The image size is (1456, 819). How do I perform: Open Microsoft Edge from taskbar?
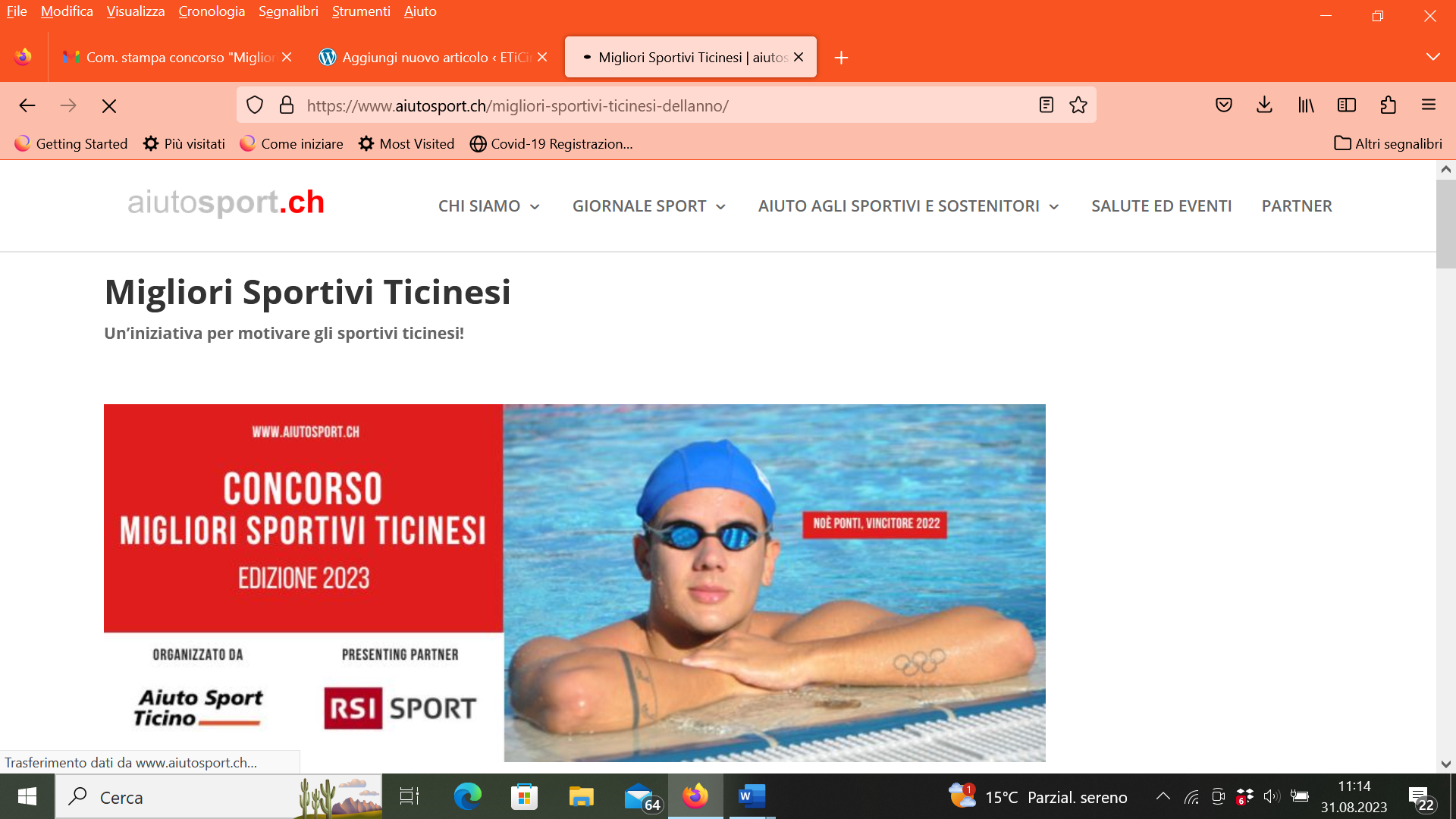pyautogui.click(x=467, y=796)
